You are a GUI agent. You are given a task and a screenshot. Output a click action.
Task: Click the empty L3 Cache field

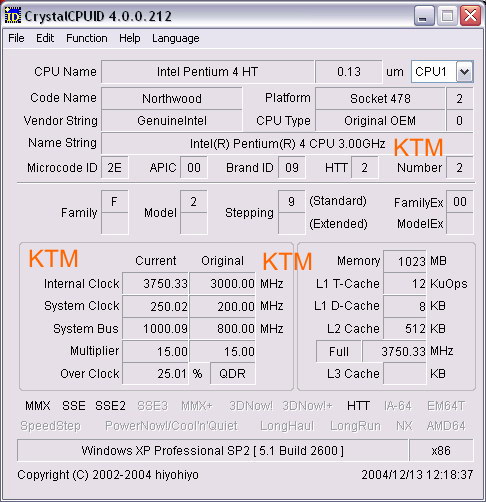(x=405, y=373)
